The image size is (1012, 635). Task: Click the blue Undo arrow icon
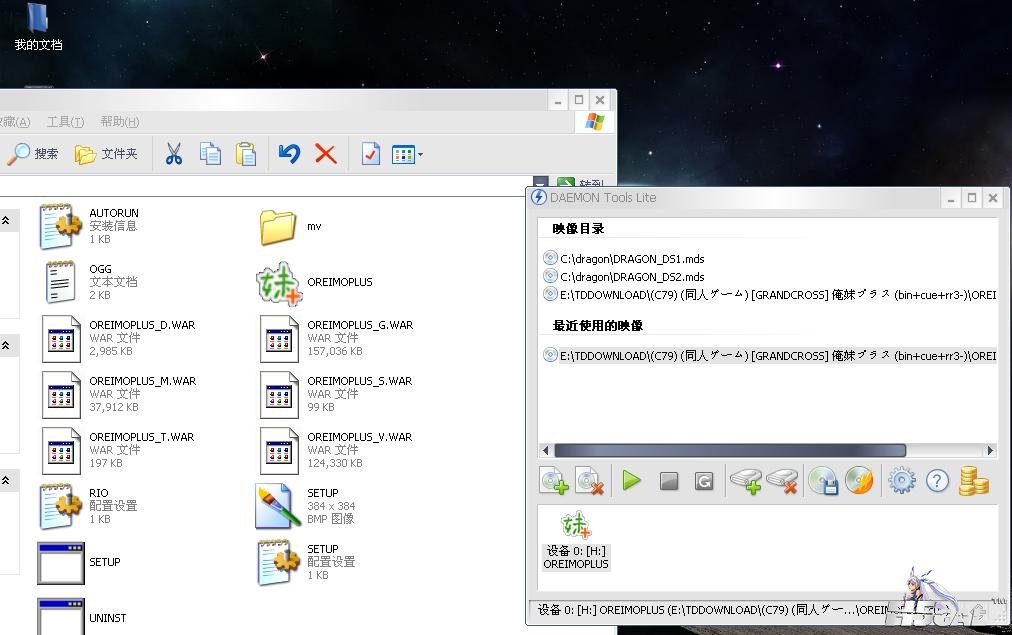pyautogui.click(x=289, y=154)
